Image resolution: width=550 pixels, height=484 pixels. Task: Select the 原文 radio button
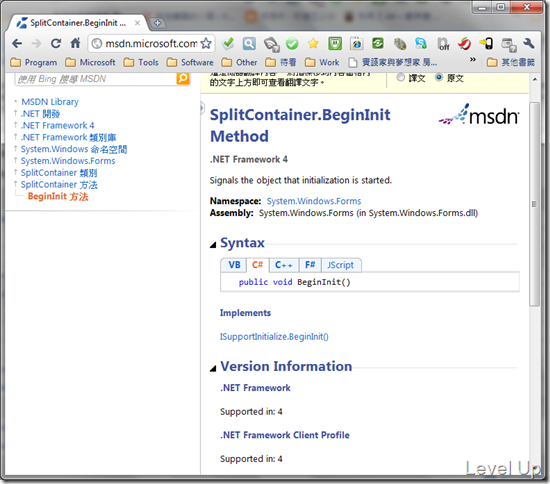pos(438,77)
